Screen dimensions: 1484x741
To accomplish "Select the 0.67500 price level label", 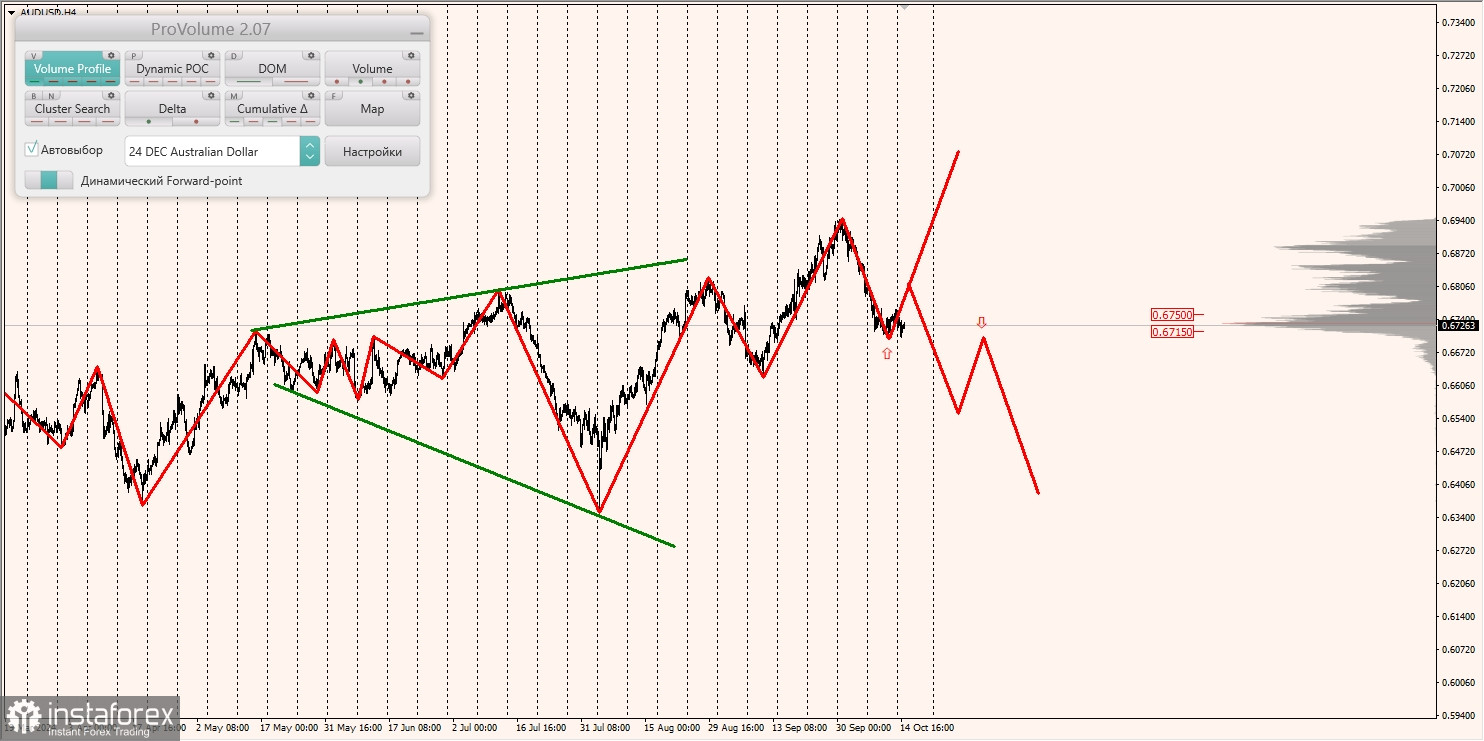I will click(x=1171, y=314).
